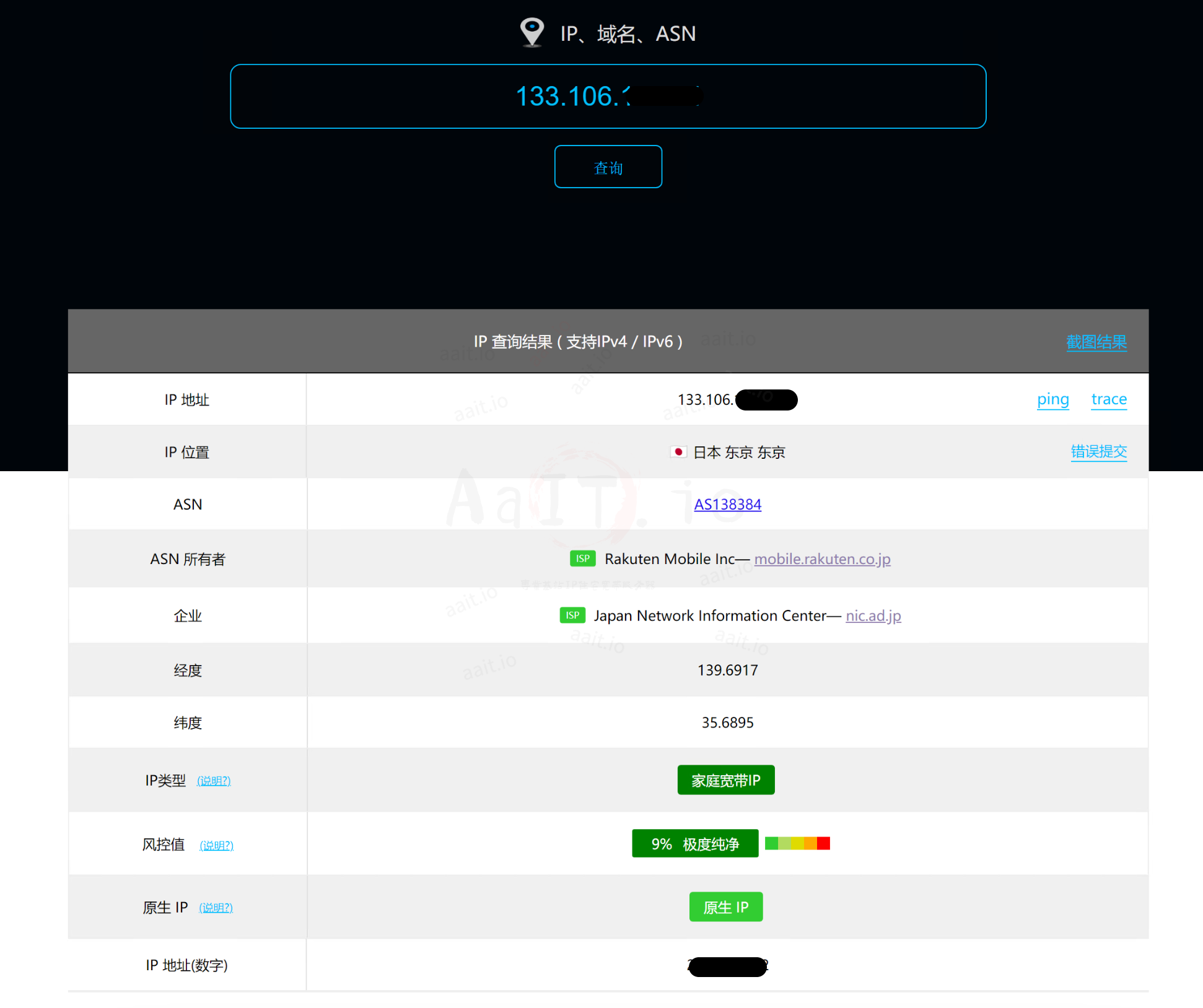
Task: Focus the IP address search field
Action: [x=608, y=97]
